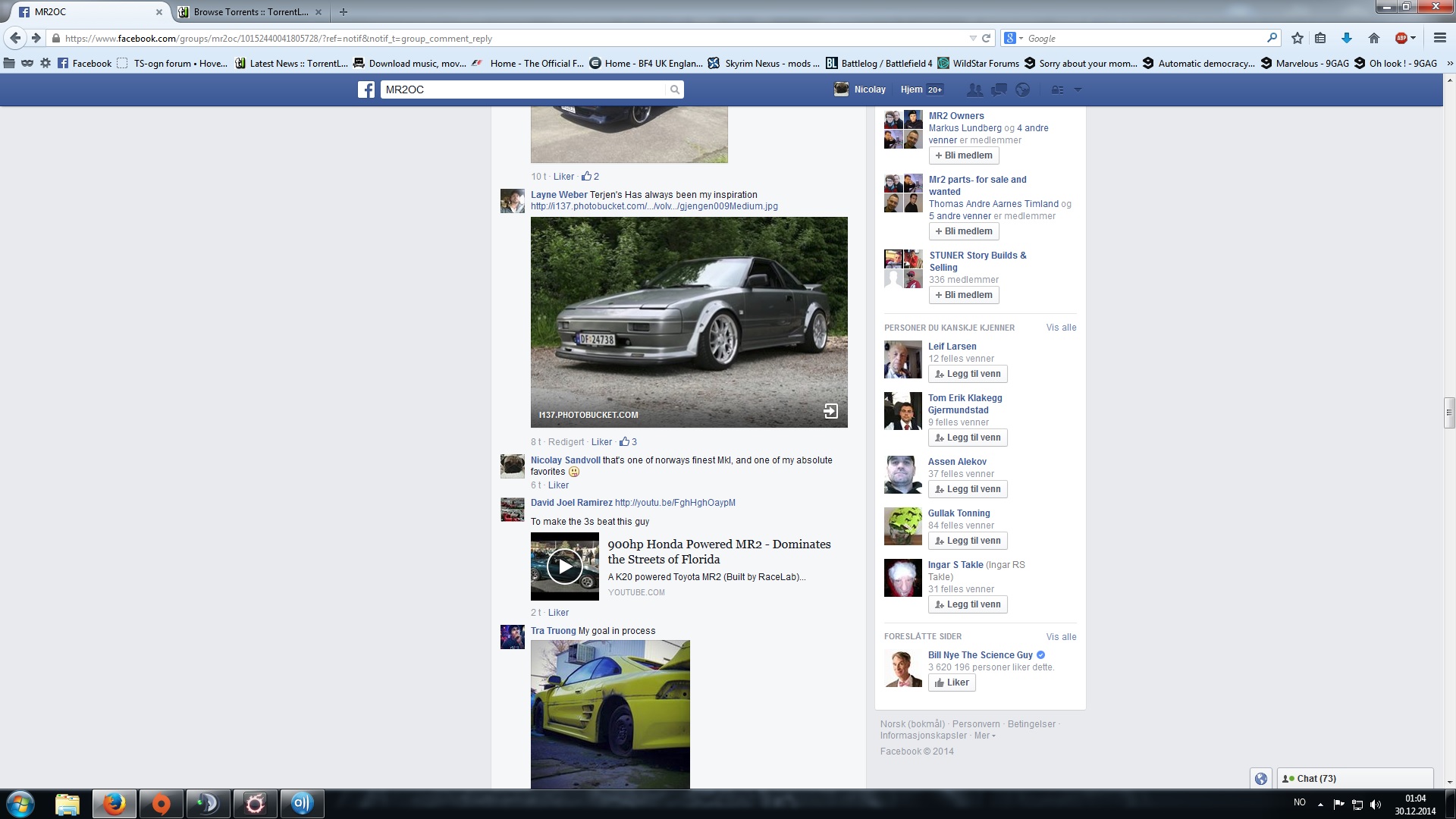
Task: Open Firefox hamburger menu
Action: tap(1439, 38)
